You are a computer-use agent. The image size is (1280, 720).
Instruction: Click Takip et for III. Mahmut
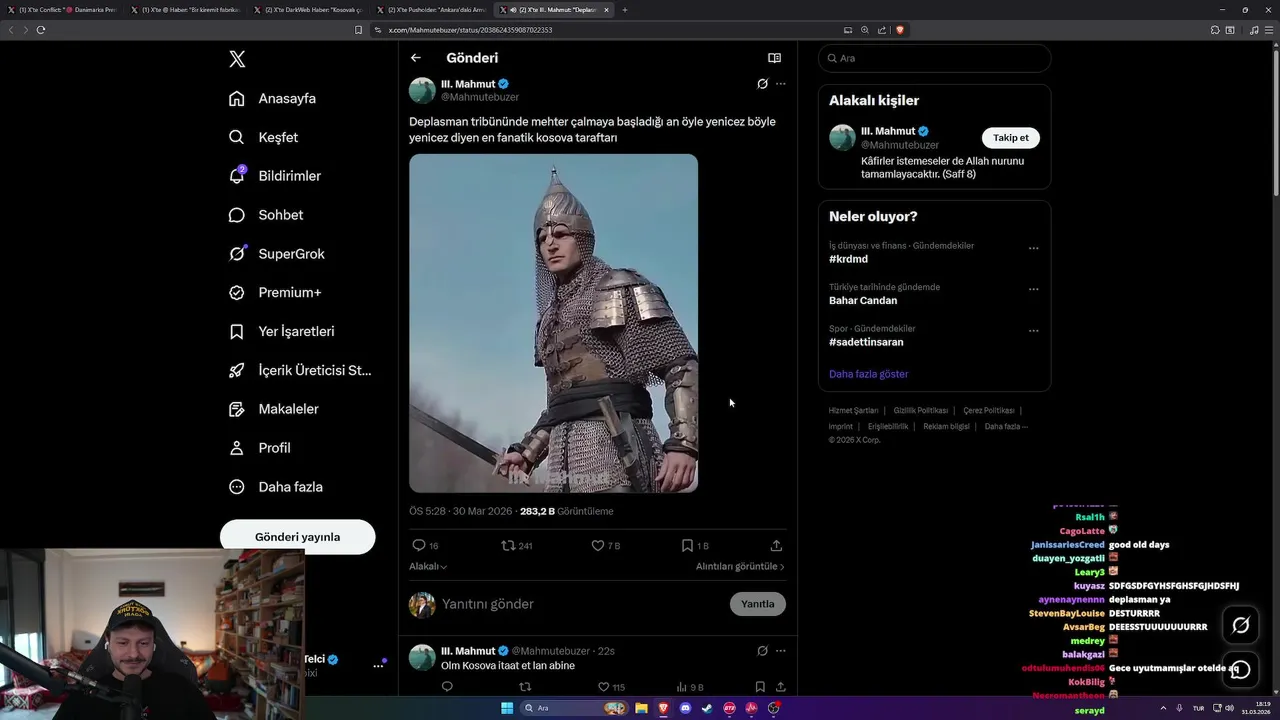[1011, 138]
